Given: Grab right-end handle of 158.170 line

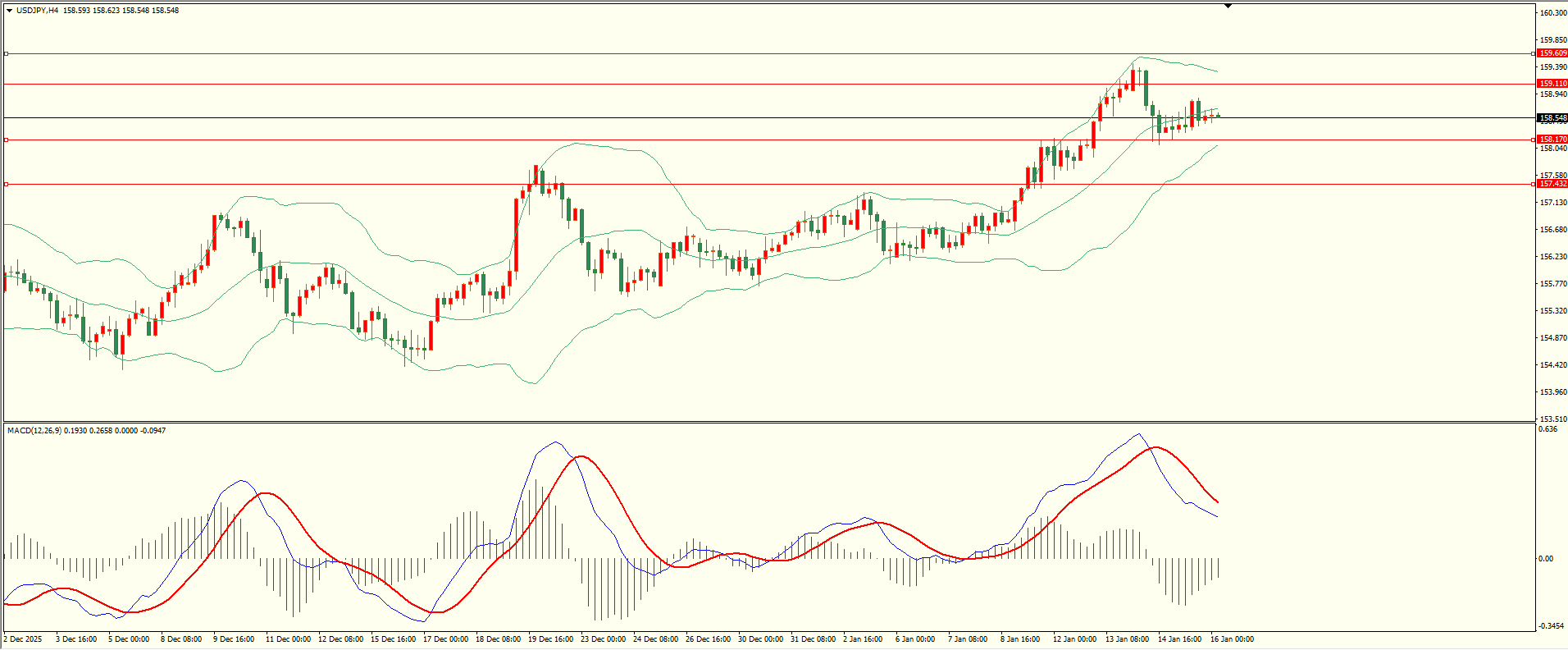Looking at the screenshot, I should tap(1534, 140).
